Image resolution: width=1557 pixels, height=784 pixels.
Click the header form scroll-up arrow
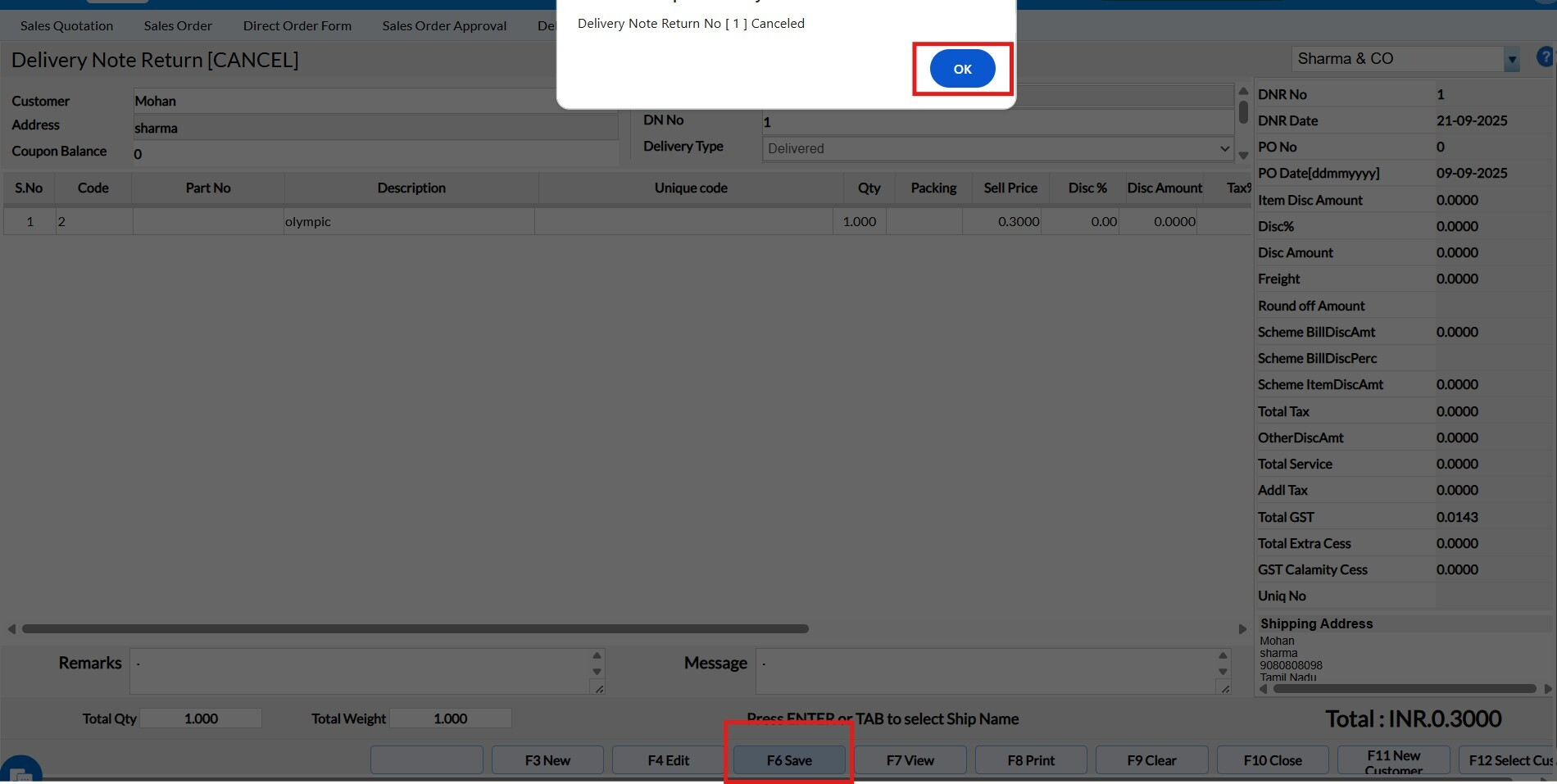click(1243, 91)
